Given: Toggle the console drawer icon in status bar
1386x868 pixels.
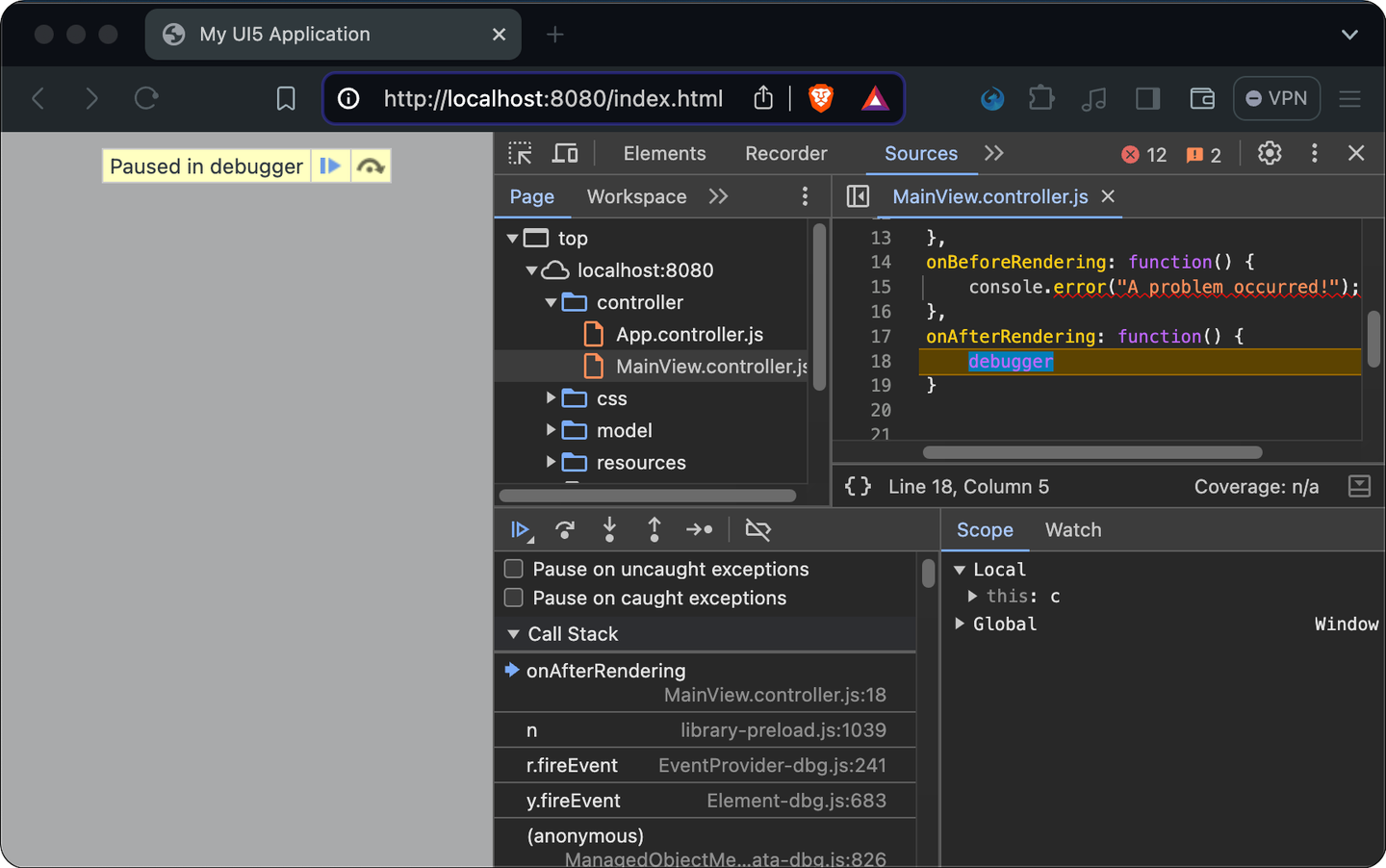Looking at the screenshot, I should (x=1359, y=486).
